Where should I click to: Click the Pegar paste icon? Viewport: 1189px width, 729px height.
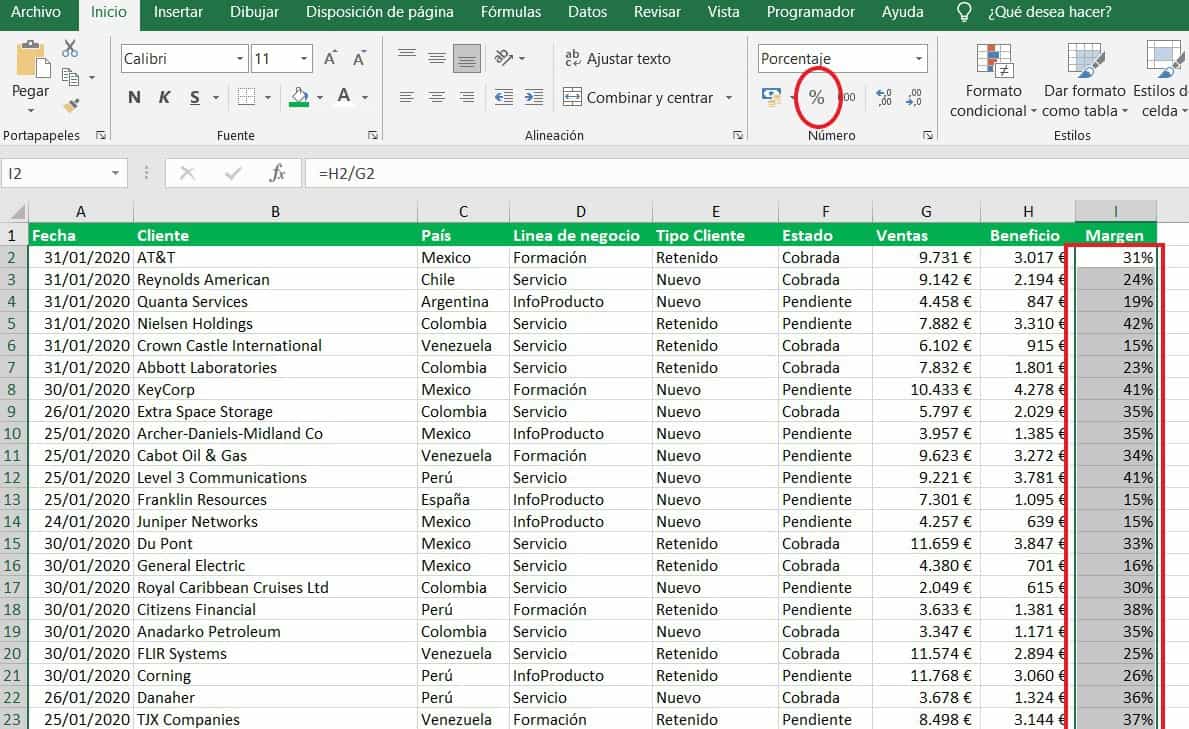click(32, 60)
